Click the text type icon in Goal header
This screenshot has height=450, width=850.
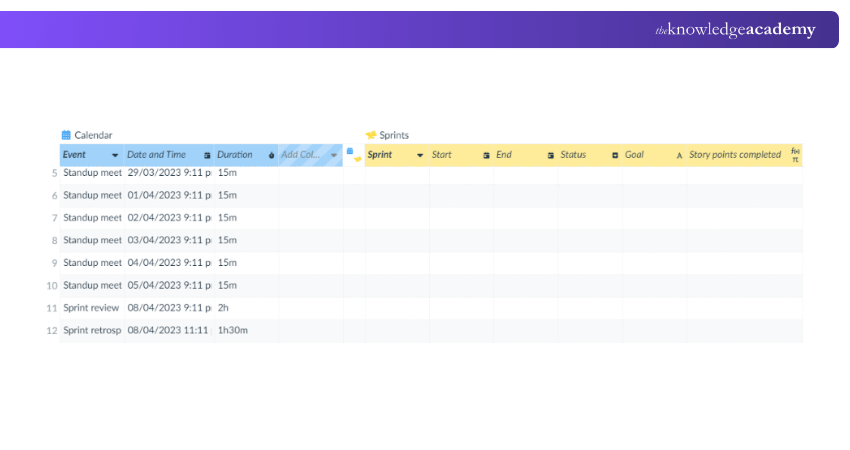(x=679, y=156)
